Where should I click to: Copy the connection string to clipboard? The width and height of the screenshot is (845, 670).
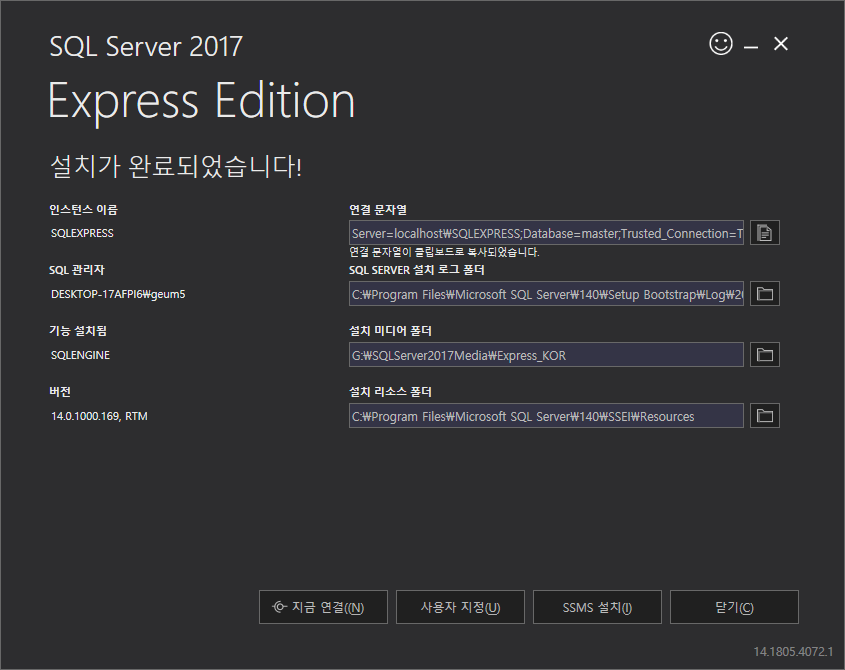coord(765,233)
